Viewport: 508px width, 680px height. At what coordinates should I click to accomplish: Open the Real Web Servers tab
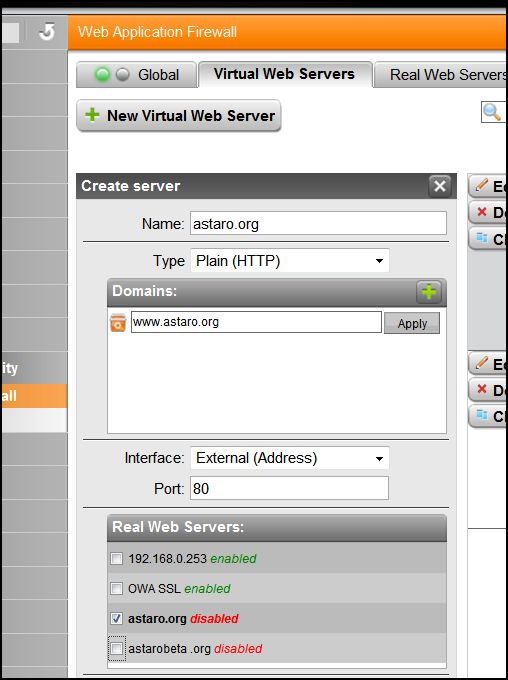[x=440, y=75]
